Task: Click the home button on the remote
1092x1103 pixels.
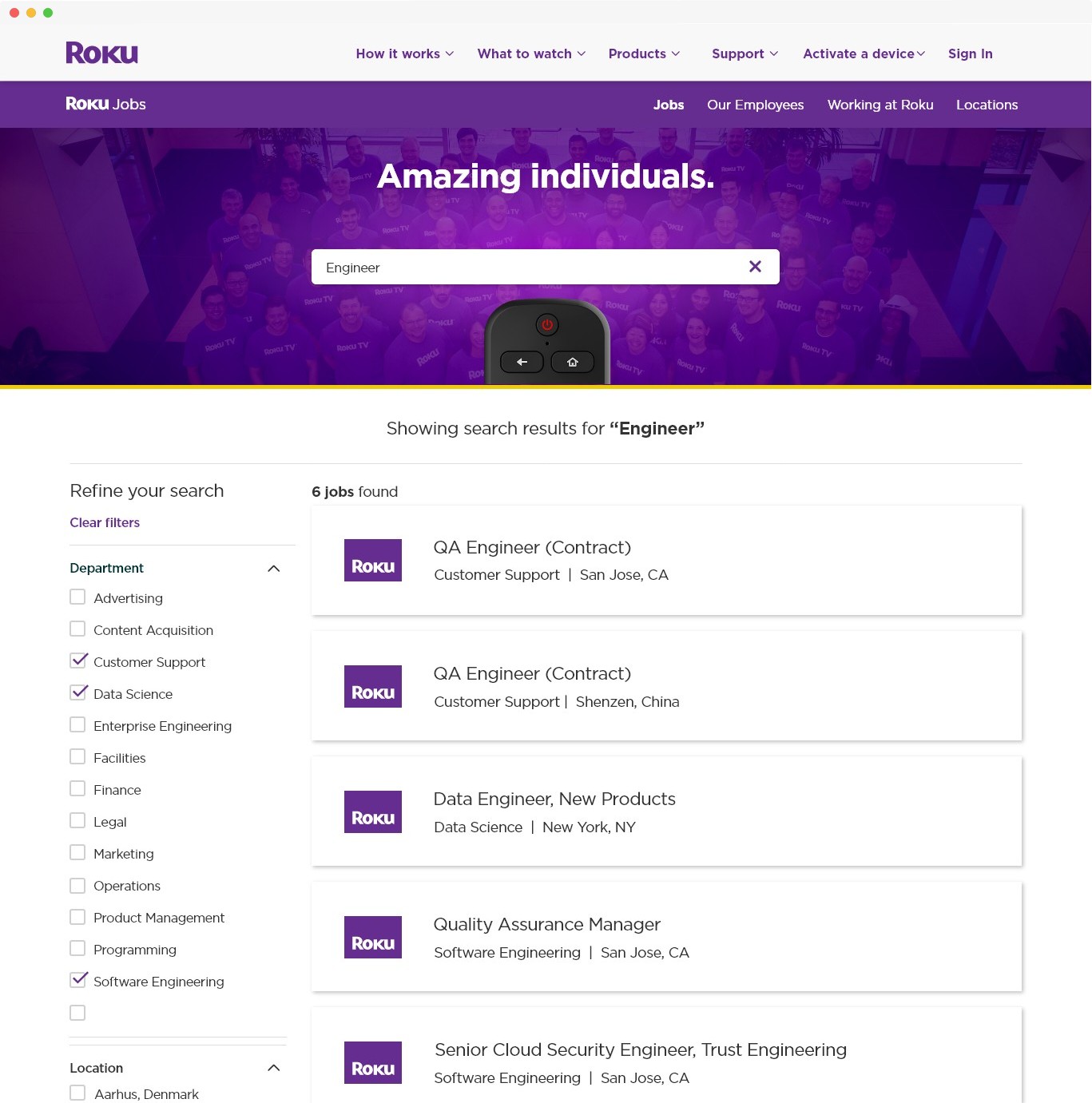Action: tap(573, 362)
